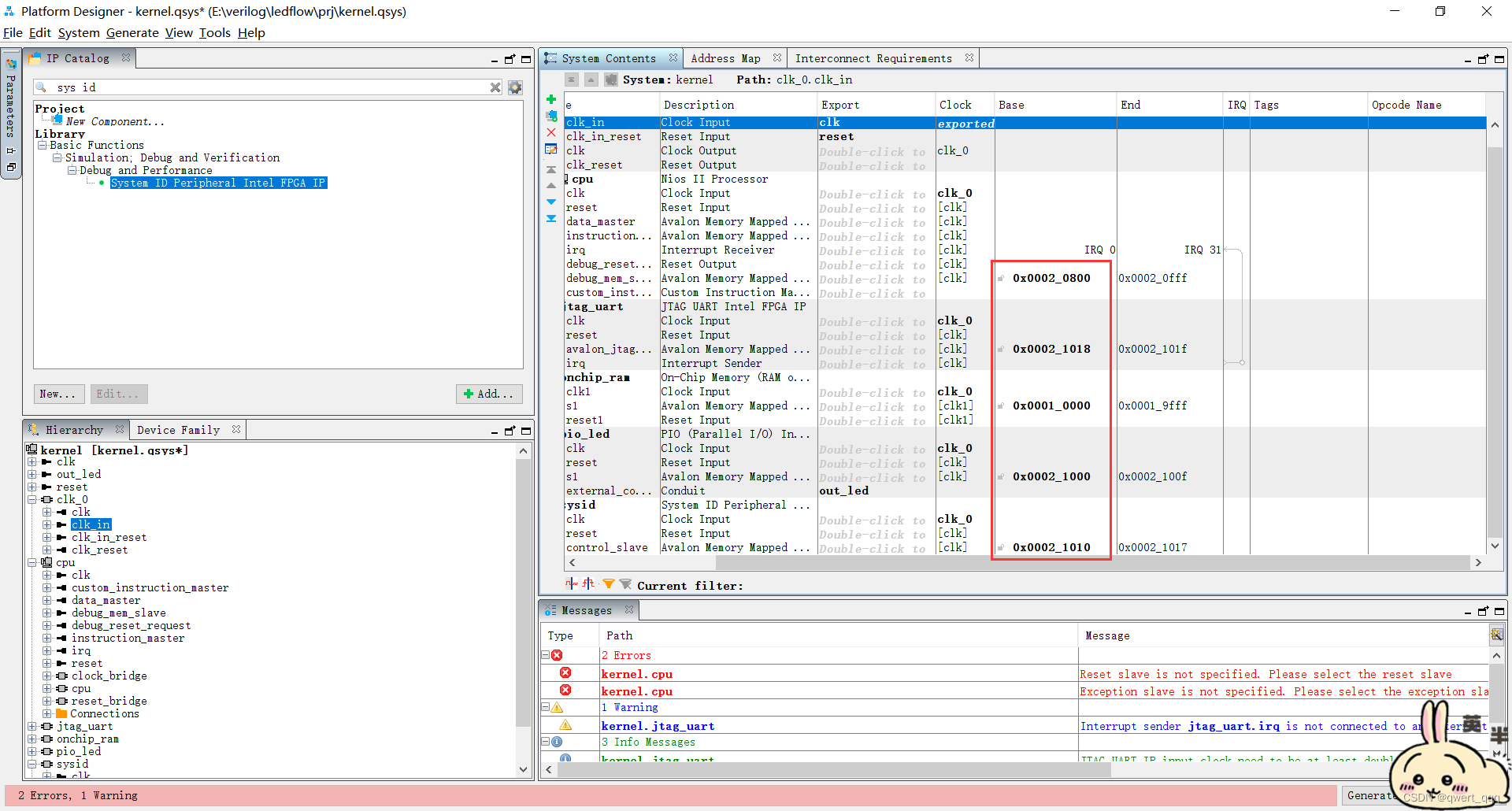Screen dimensions: 1512x811
Task: Click the drill into system icon next to System: kernel
Action: [611, 80]
